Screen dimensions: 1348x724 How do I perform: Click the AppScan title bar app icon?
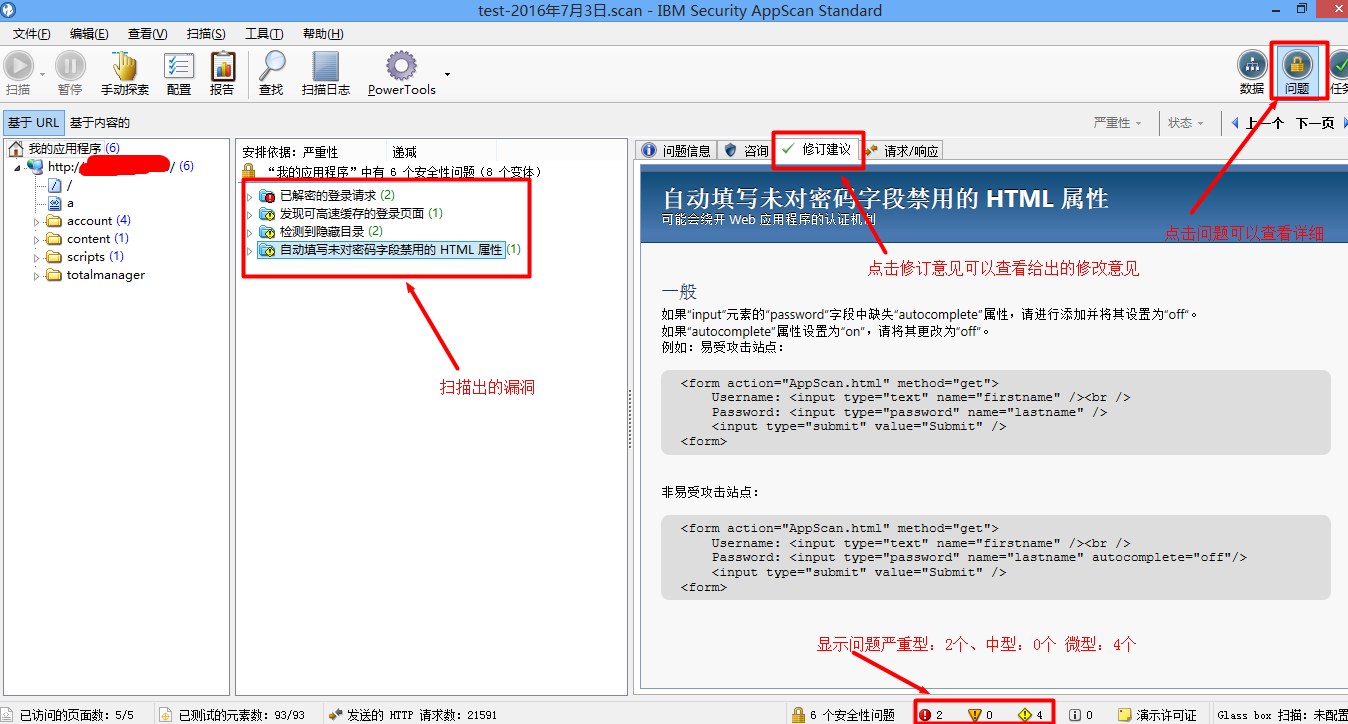tap(10, 10)
